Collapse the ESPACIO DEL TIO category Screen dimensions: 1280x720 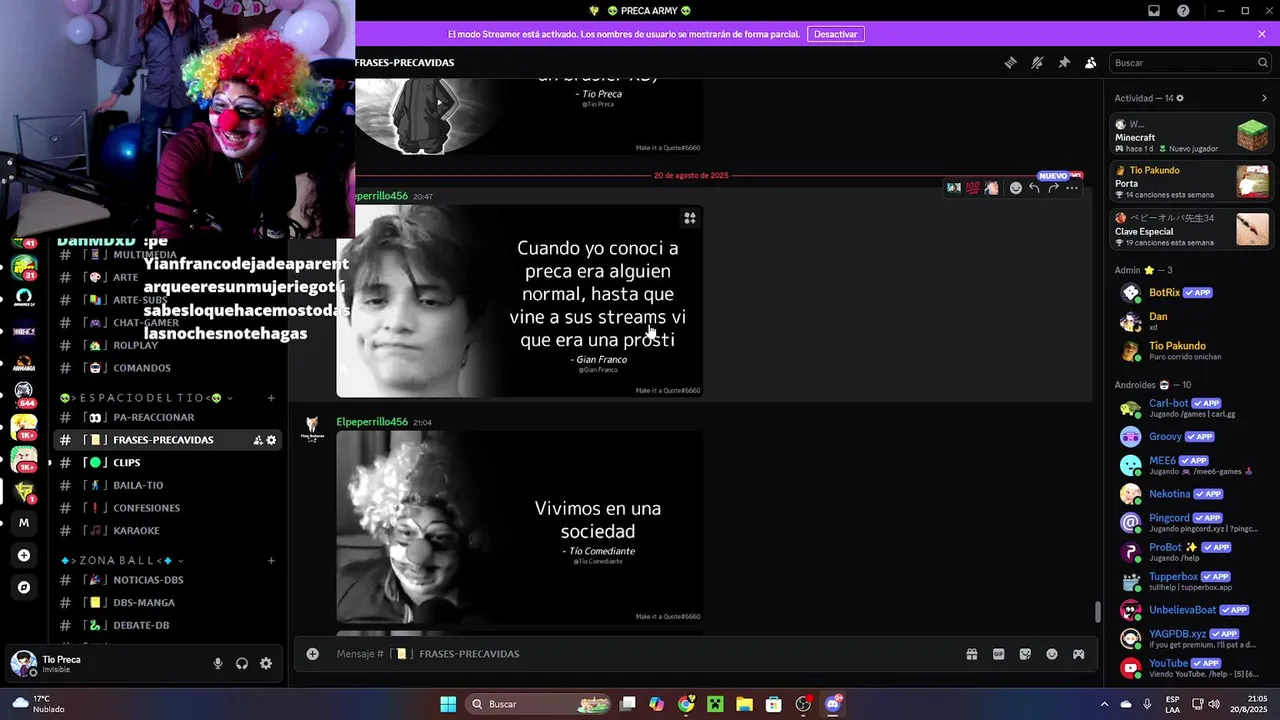(146, 398)
